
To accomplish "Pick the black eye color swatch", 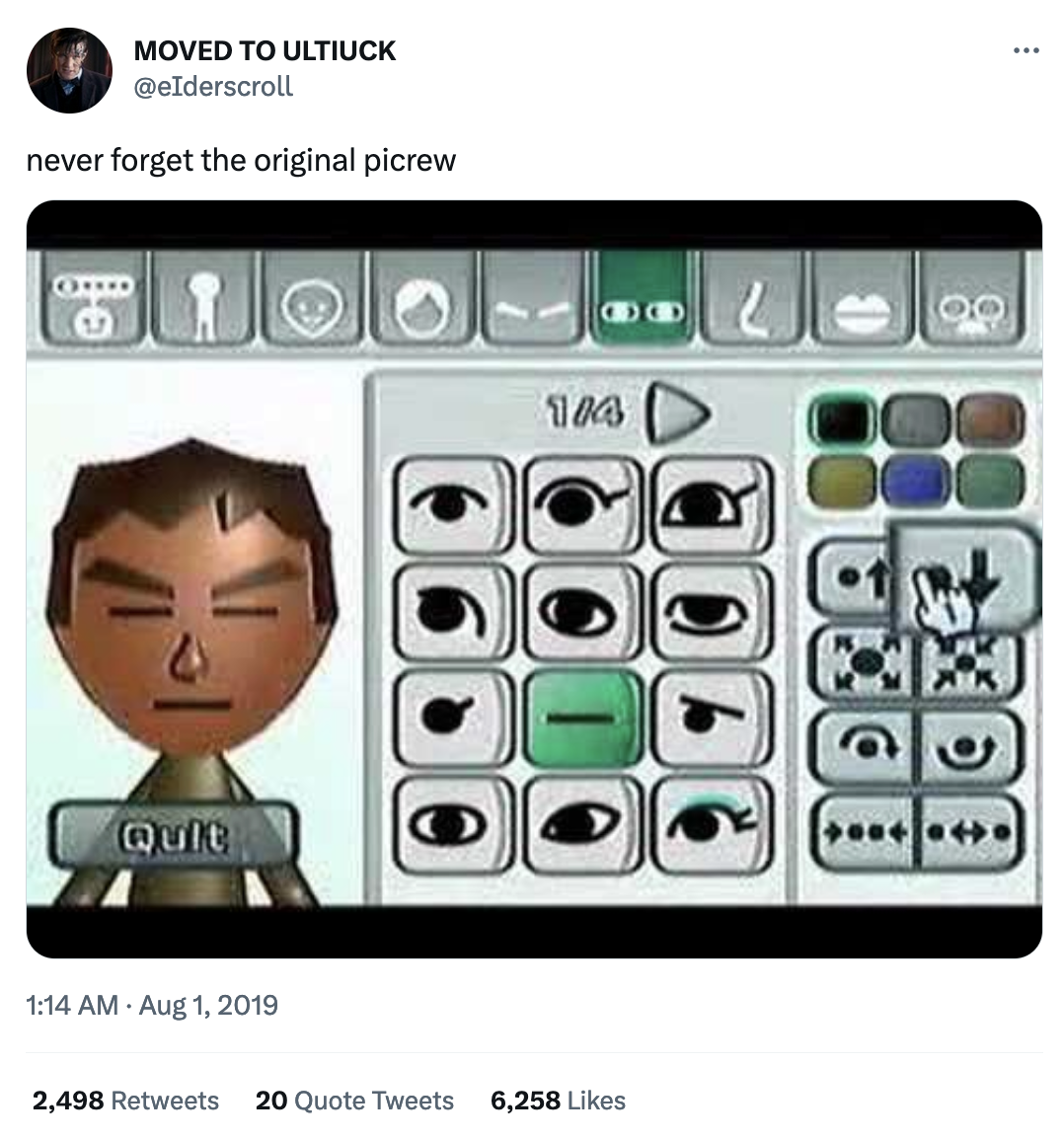I will (841, 421).
